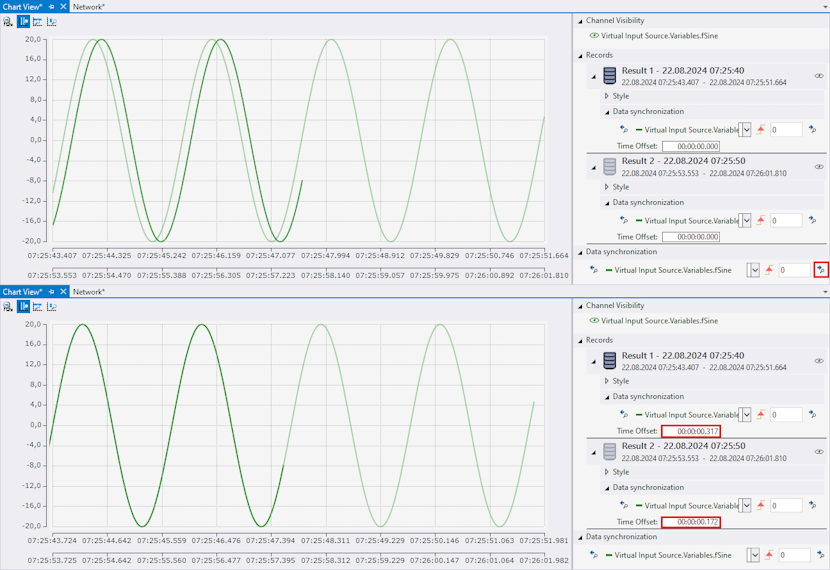830x570 pixels.
Task: Click search-previous icon for Result 2, upper pane
Action: coord(624,220)
